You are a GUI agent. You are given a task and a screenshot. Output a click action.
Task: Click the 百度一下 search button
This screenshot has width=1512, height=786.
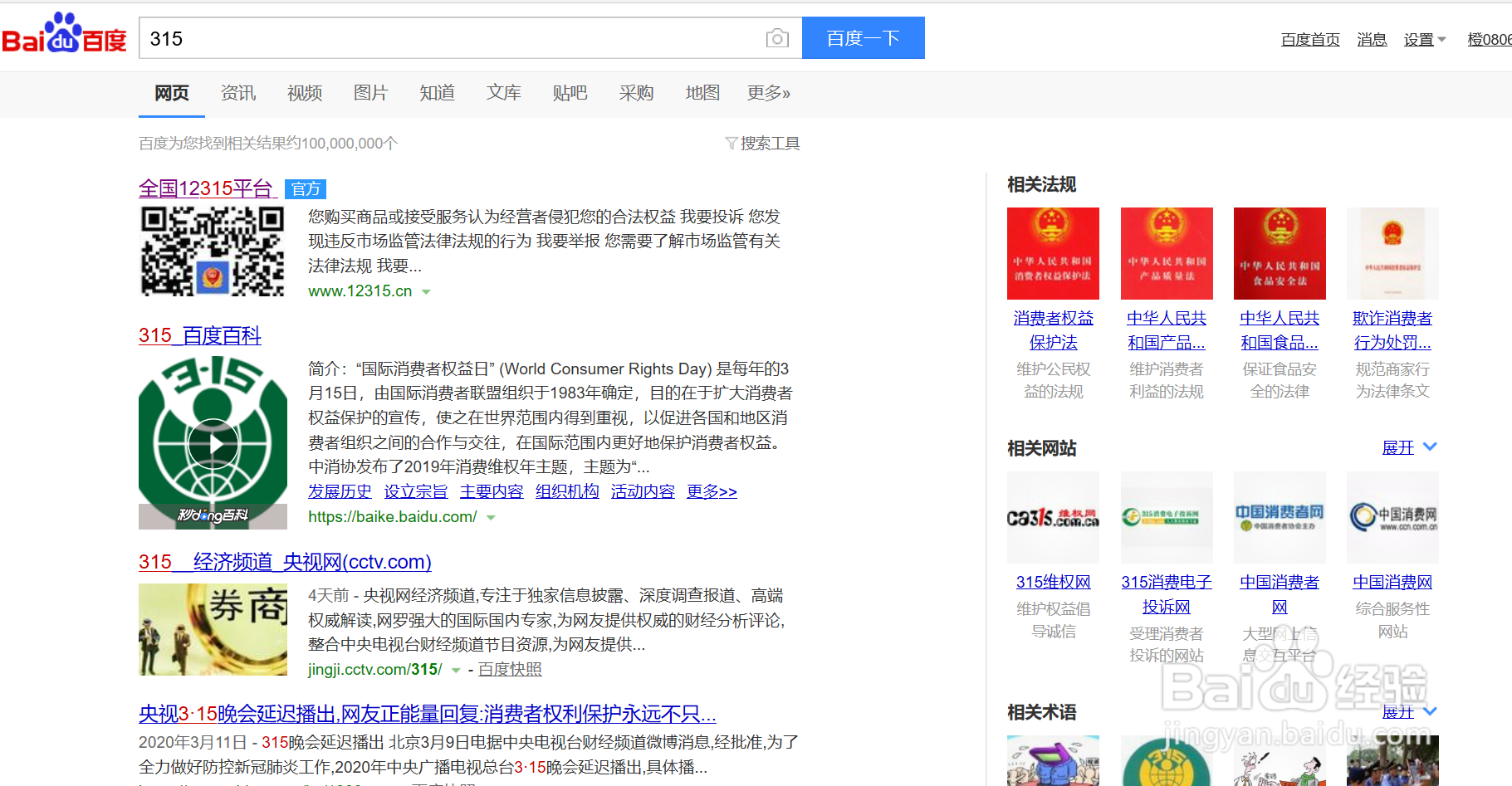pos(864,38)
